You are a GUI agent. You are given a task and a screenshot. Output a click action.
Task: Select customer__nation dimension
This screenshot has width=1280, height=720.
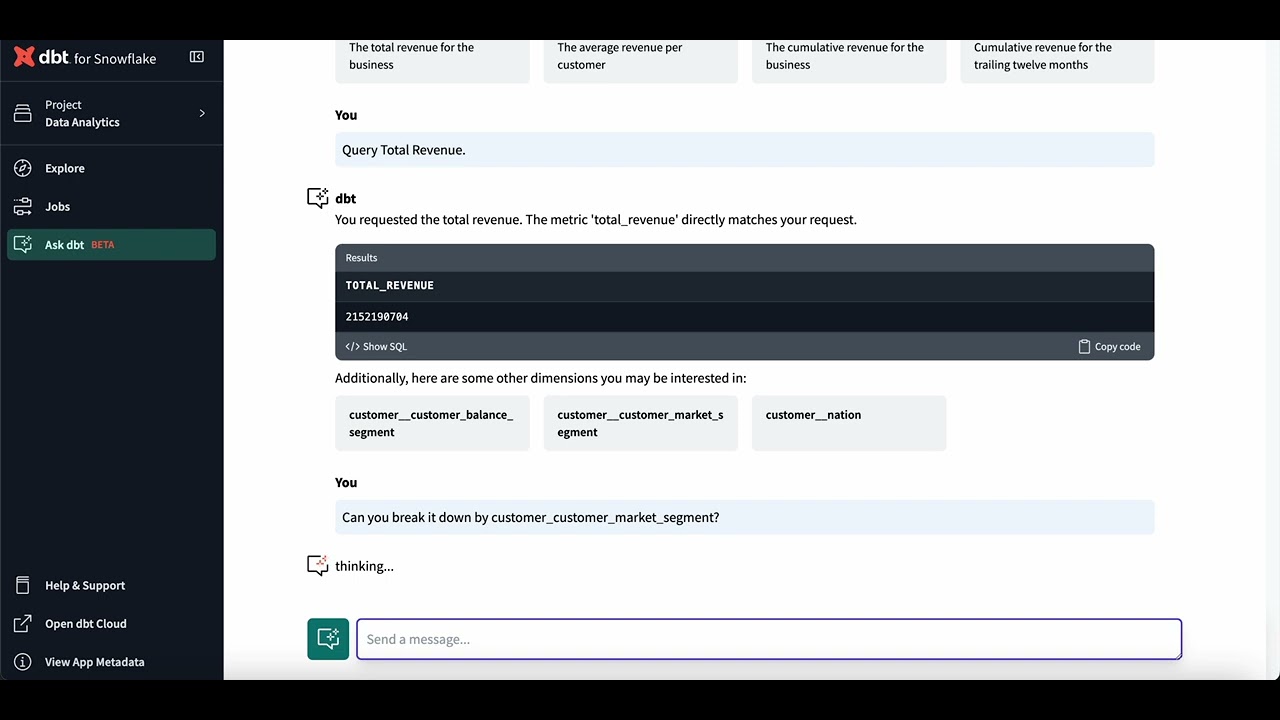pyautogui.click(x=849, y=423)
